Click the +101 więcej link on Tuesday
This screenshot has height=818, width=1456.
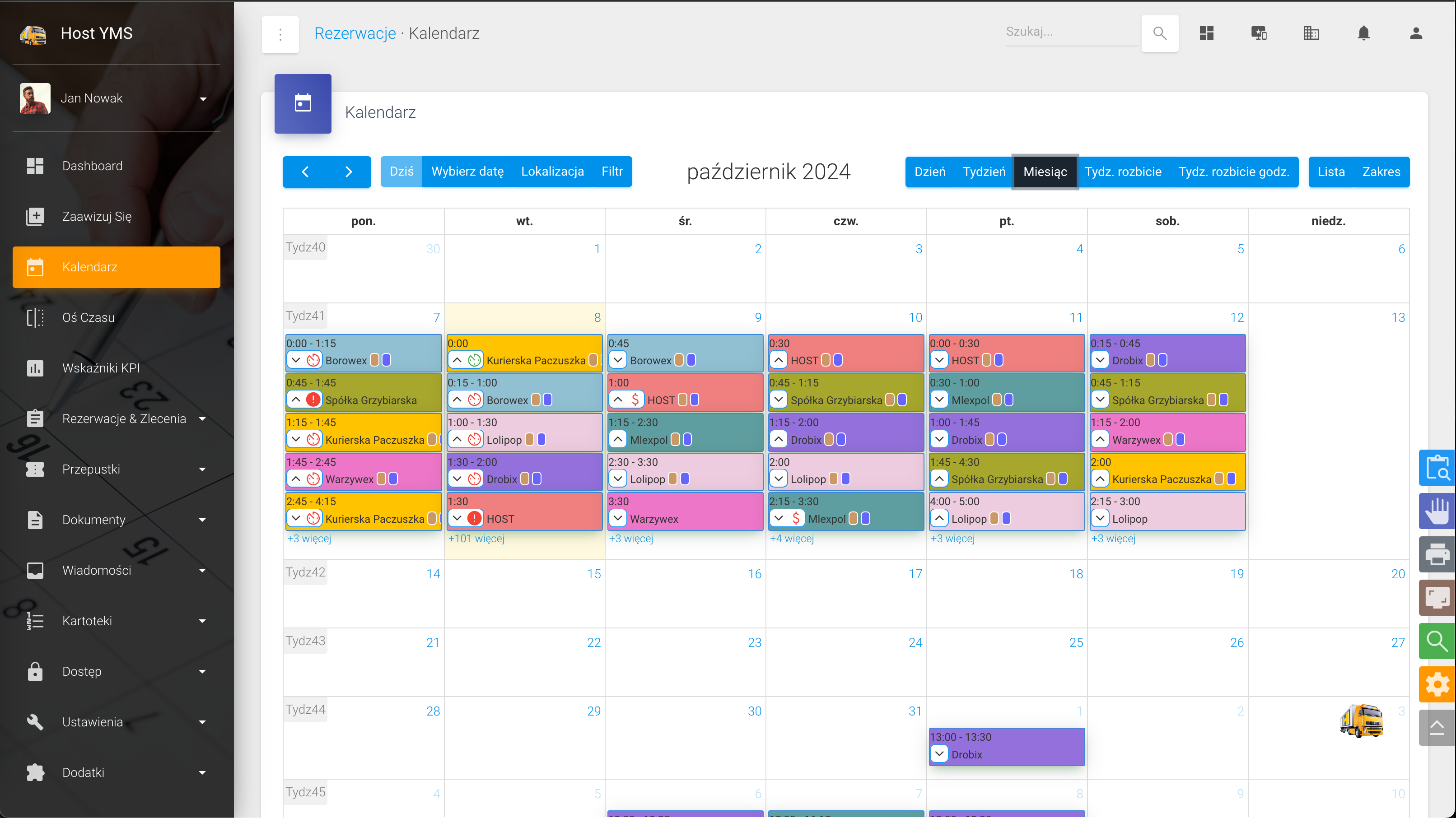tap(476, 539)
